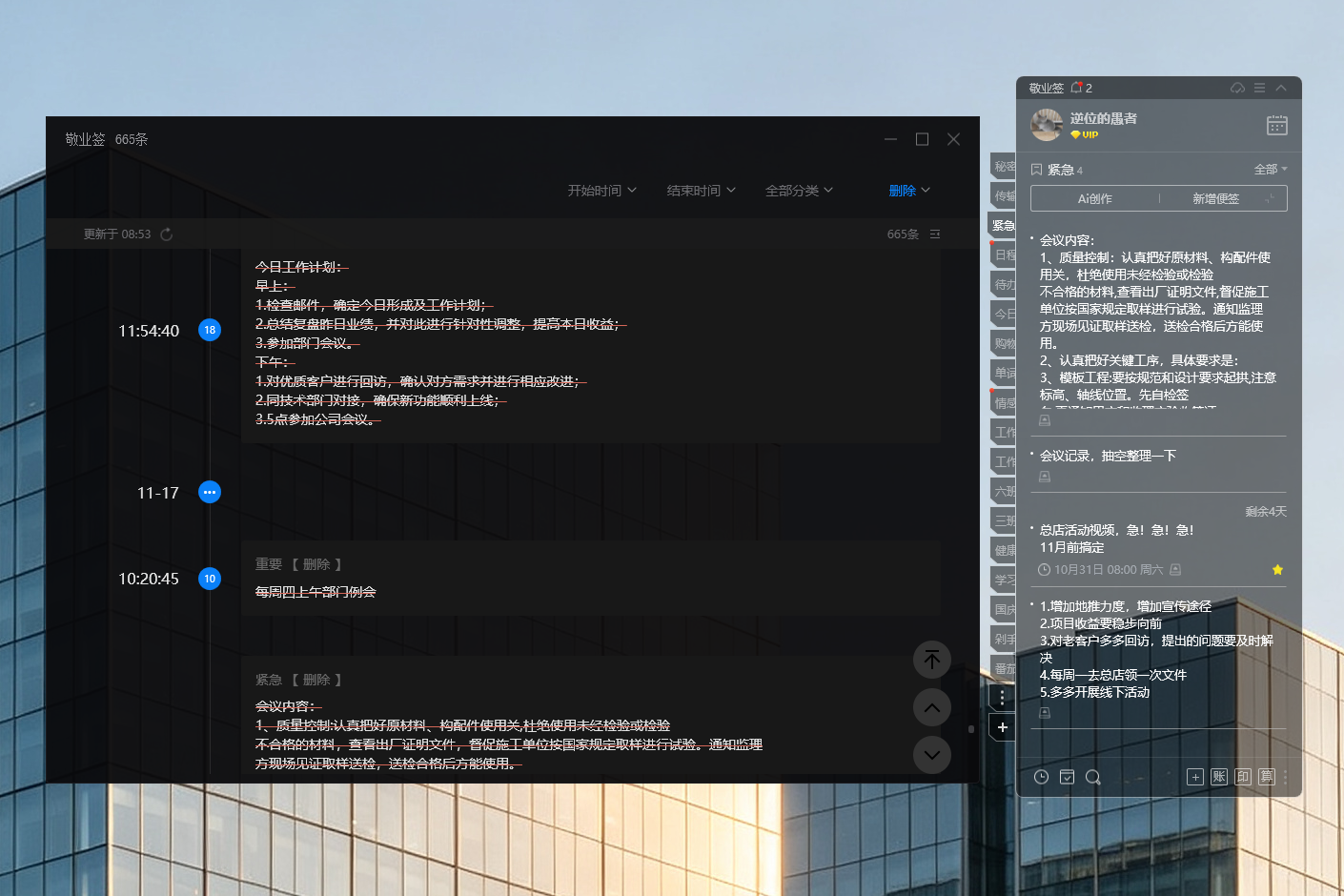Click the search magnifier icon
The height and width of the screenshot is (896, 1344).
1093,777
